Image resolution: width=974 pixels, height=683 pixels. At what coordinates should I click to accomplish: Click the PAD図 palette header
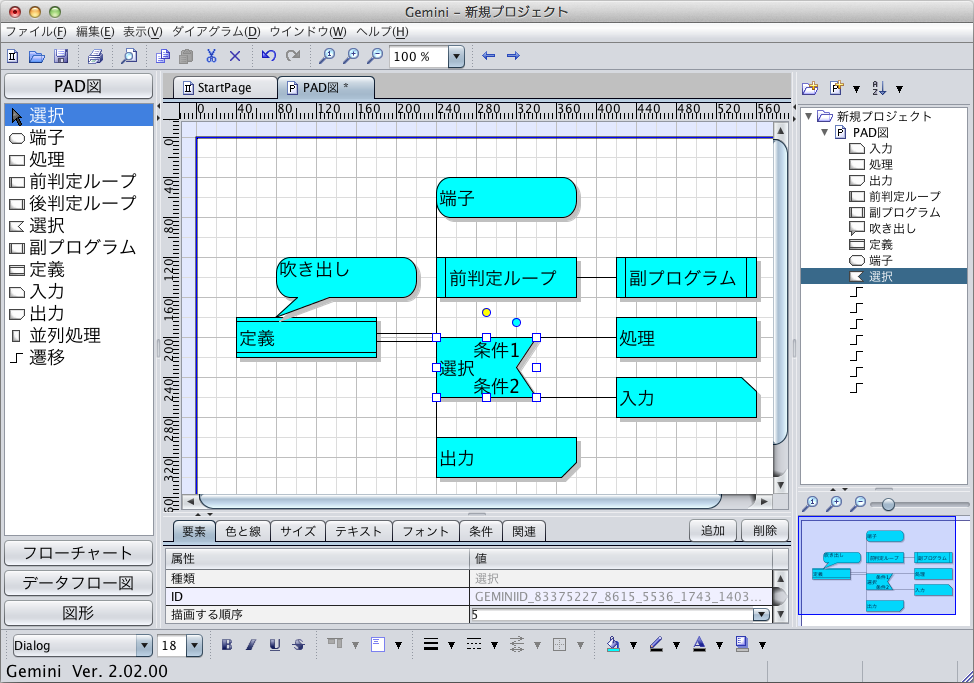click(x=78, y=86)
